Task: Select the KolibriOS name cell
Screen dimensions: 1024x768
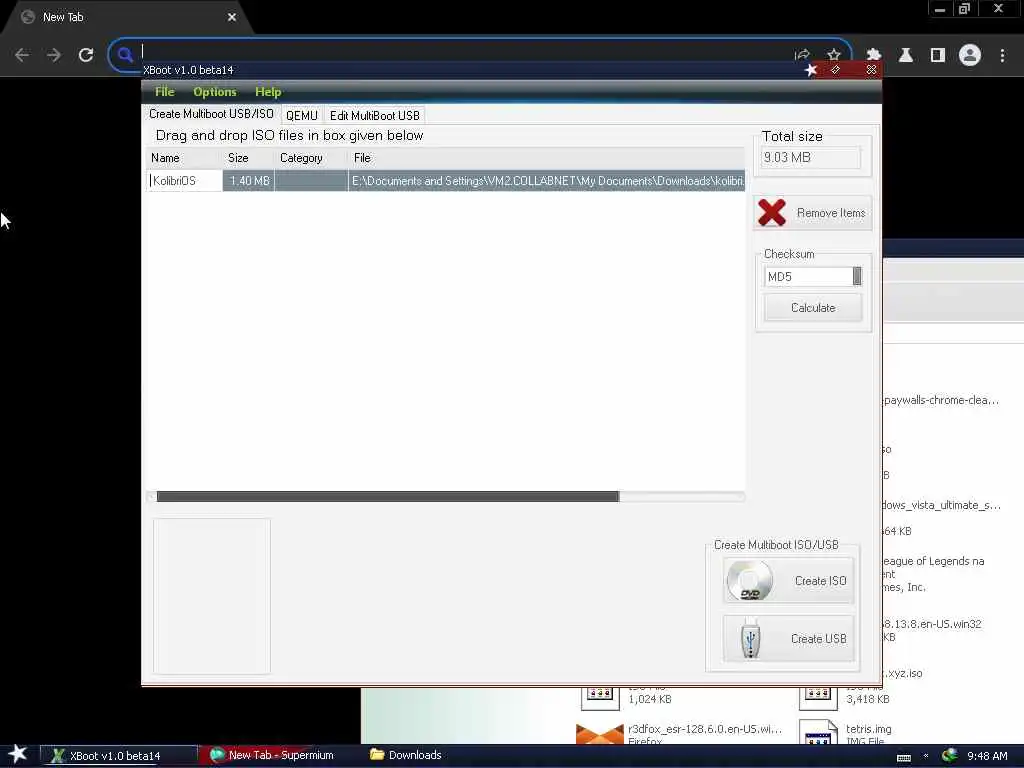Action: (185, 181)
